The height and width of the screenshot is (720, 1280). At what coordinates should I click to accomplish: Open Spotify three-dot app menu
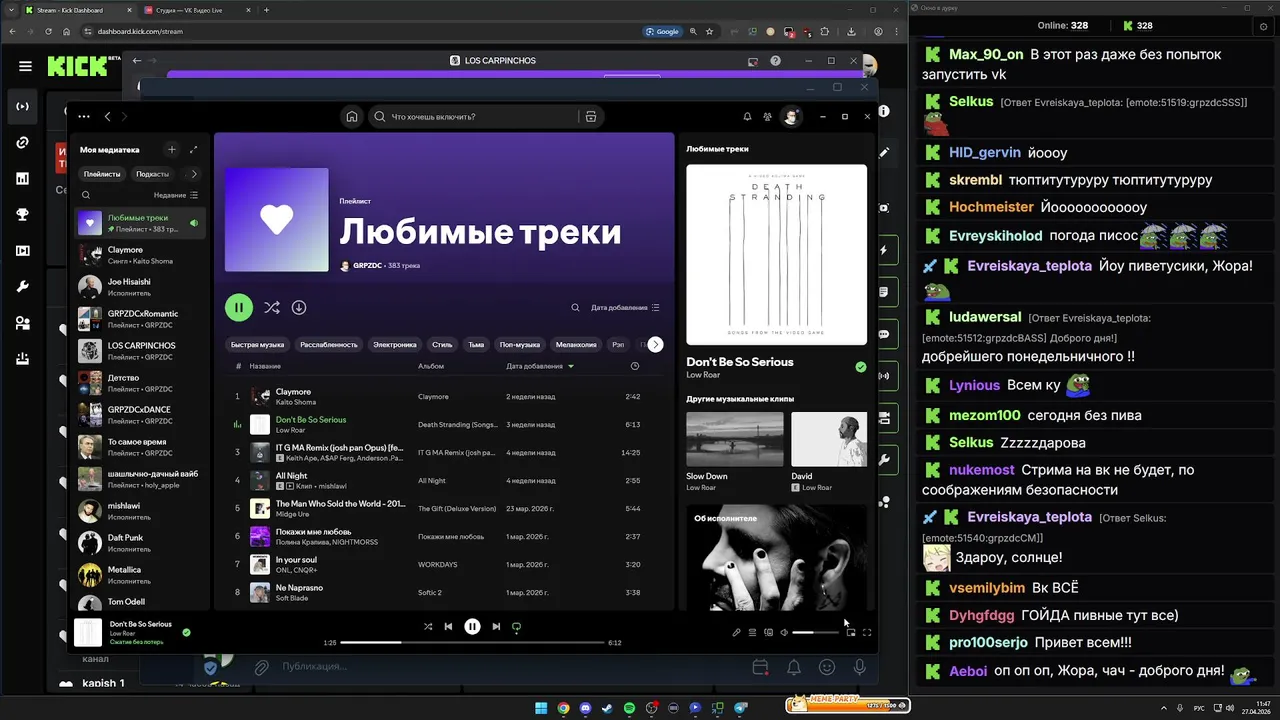pos(84,117)
